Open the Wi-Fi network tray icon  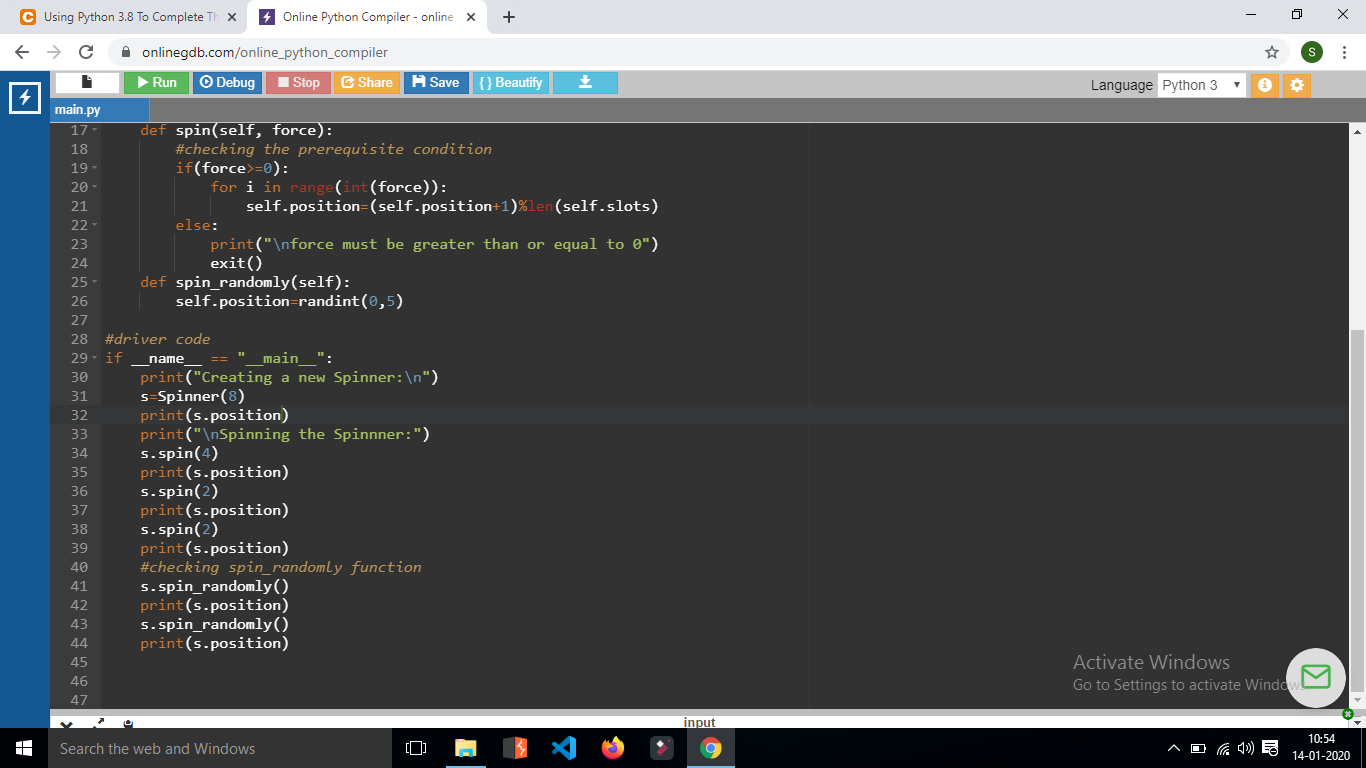pyautogui.click(x=1222, y=748)
